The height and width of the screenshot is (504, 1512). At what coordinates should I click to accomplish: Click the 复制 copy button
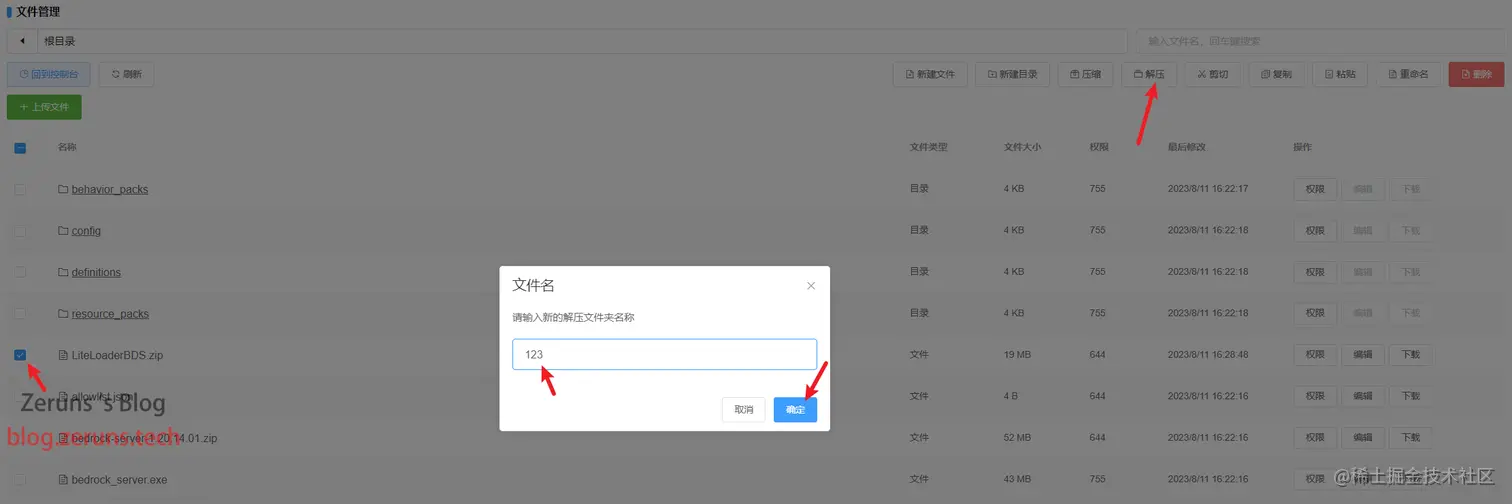point(1277,74)
